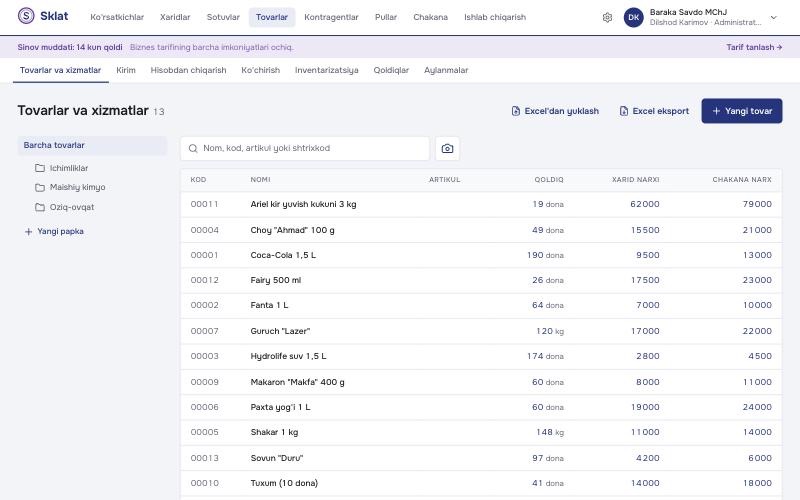Add a new folder with Yangi papka
This screenshot has height=500, width=800.
click(x=54, y=232)
